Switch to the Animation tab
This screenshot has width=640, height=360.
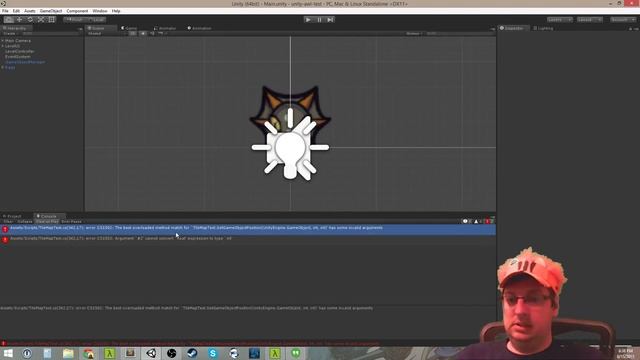pos(199,28)
